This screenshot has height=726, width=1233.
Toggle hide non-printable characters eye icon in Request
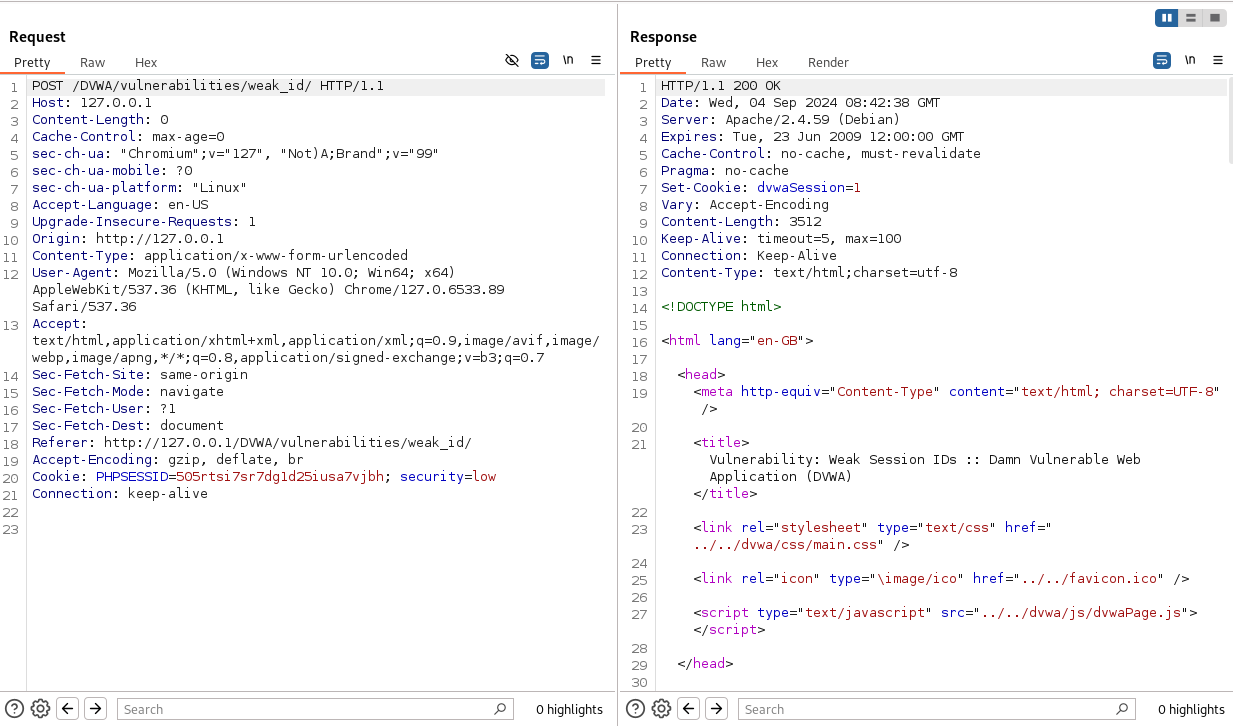512,61
